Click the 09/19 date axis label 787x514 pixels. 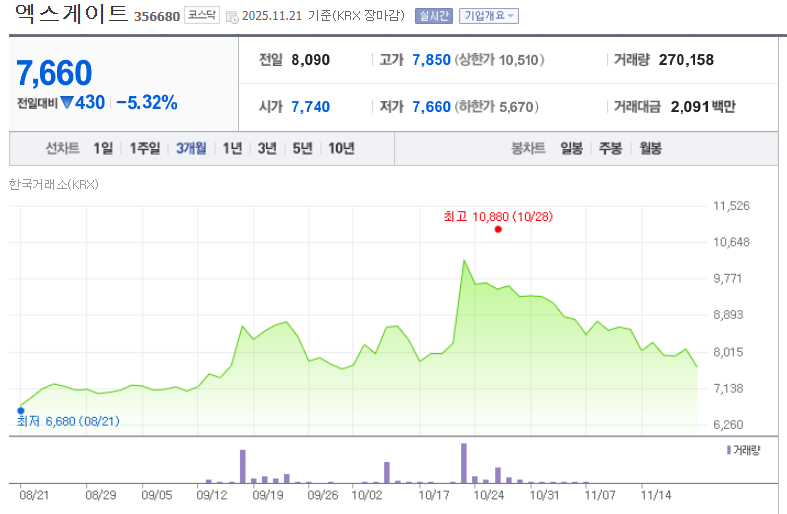[268, 495]
